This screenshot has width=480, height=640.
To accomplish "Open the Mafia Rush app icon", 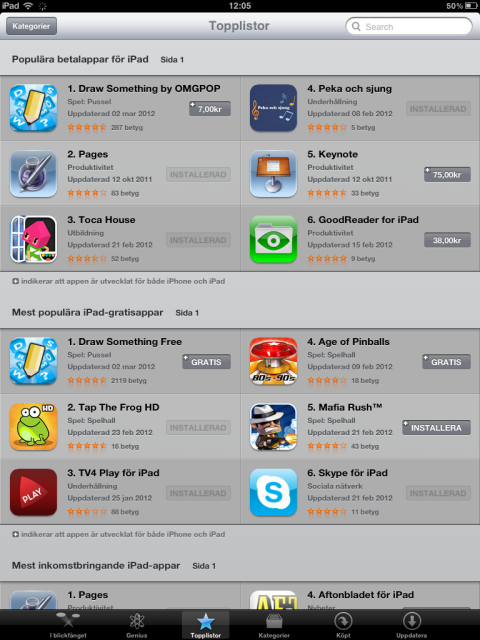I will [x=273, y=427].
